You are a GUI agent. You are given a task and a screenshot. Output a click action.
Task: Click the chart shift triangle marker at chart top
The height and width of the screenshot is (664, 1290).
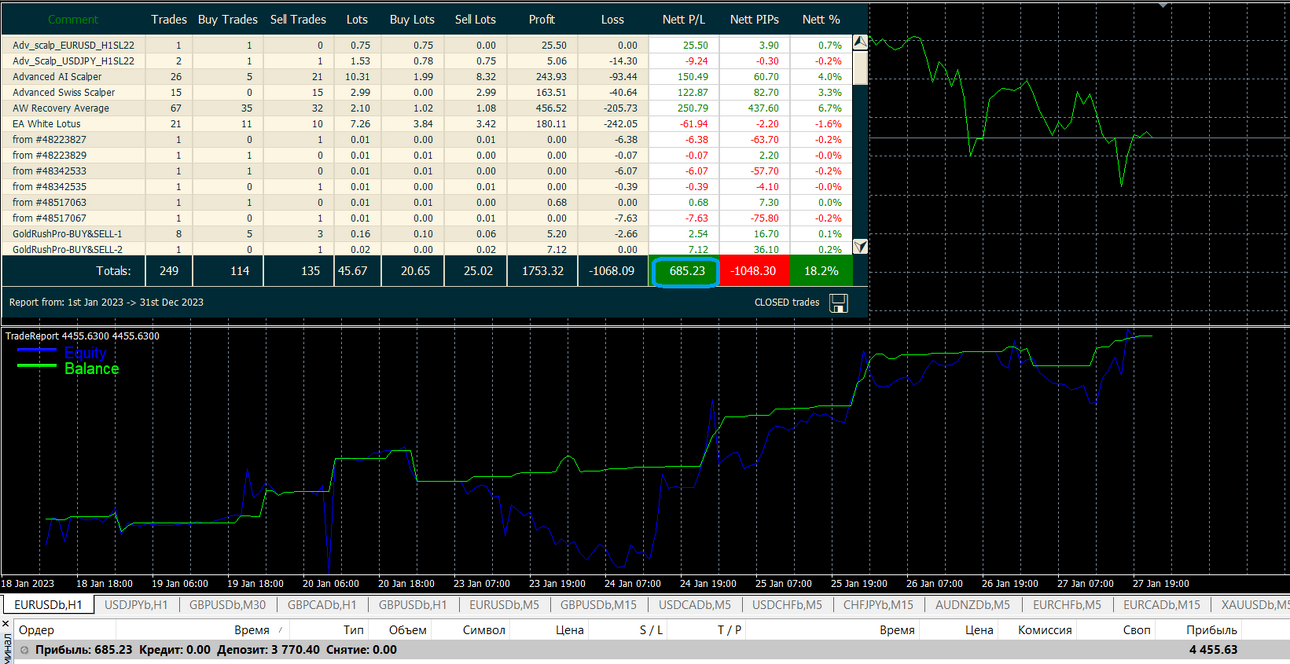point(1162,4)
